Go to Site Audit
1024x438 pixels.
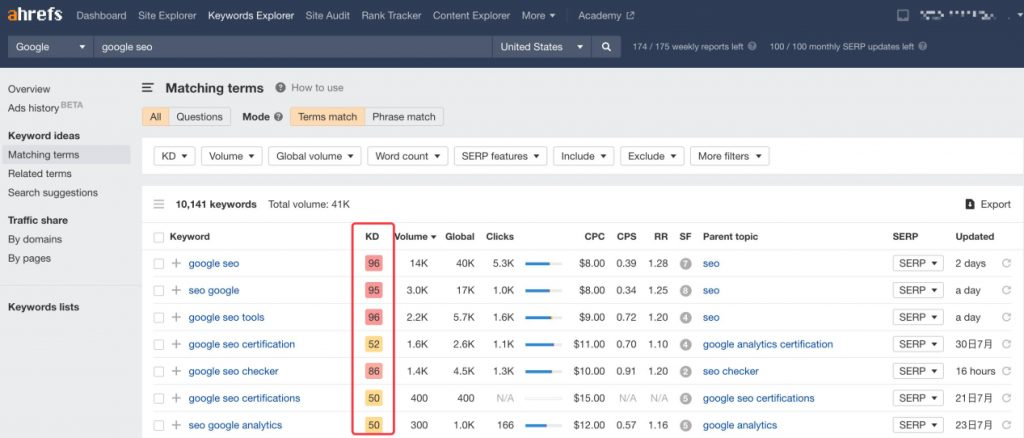(x=328, y=16)
